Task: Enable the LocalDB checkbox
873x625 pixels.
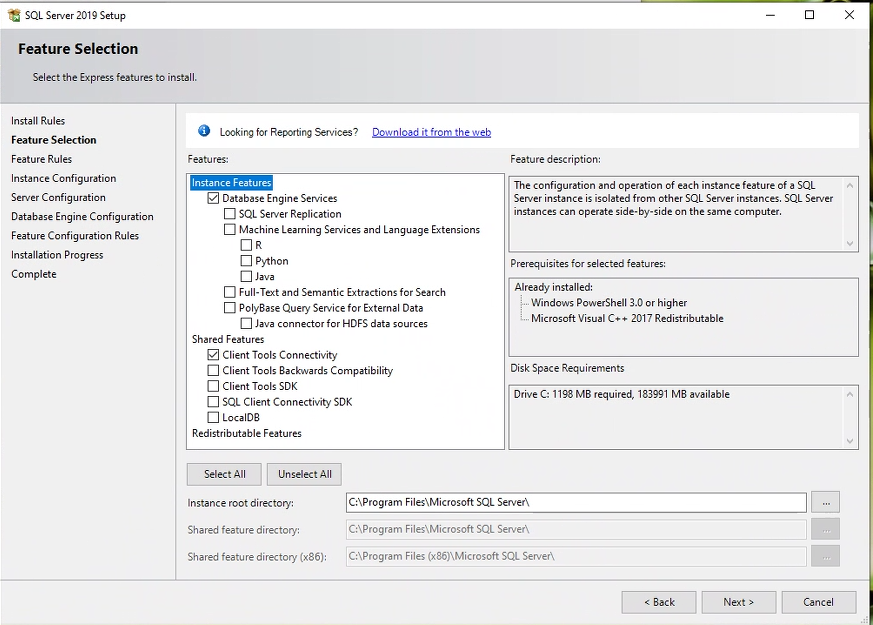Action: (213, 417)
